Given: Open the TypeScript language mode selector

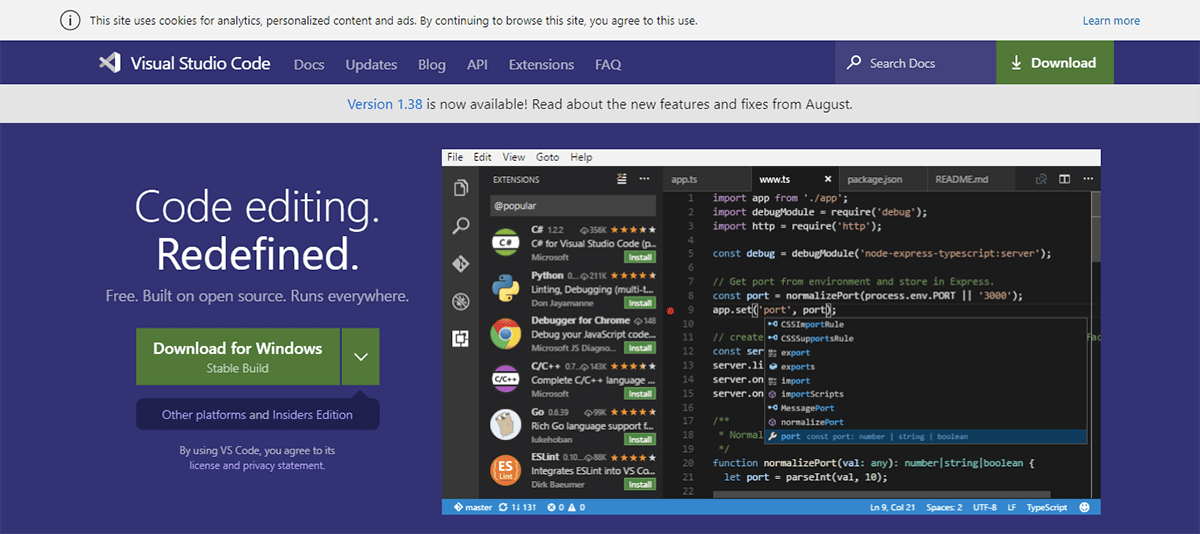Looking at the screenshot, I should [1047, 507].
